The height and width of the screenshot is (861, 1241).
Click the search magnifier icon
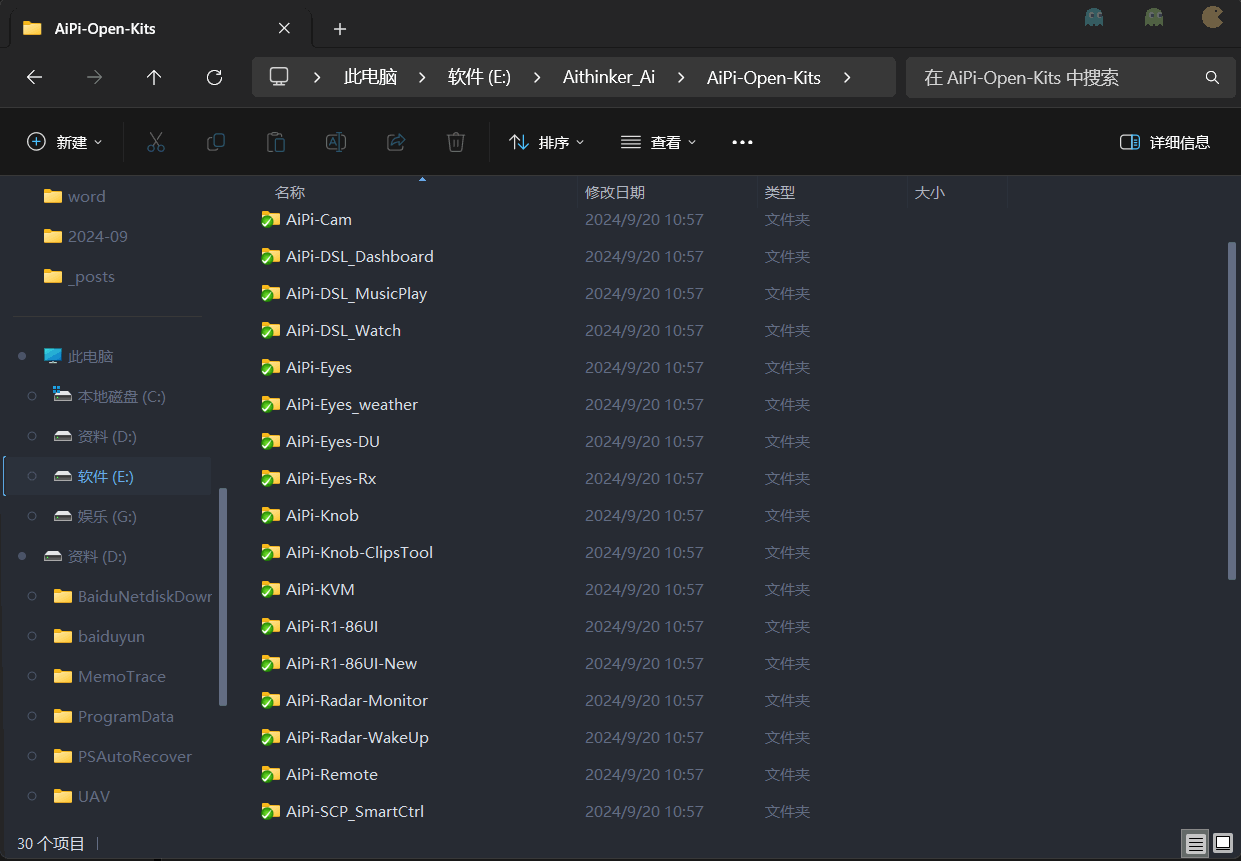click(1212, 77)
